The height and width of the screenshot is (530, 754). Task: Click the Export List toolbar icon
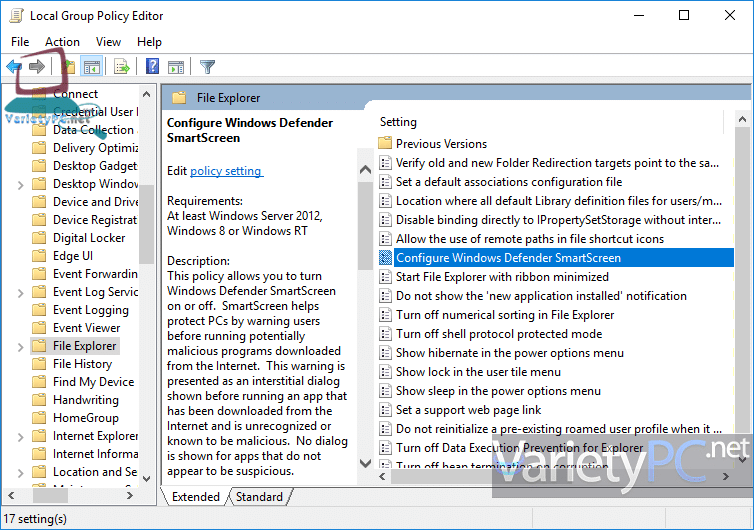[x=122, y=66]
